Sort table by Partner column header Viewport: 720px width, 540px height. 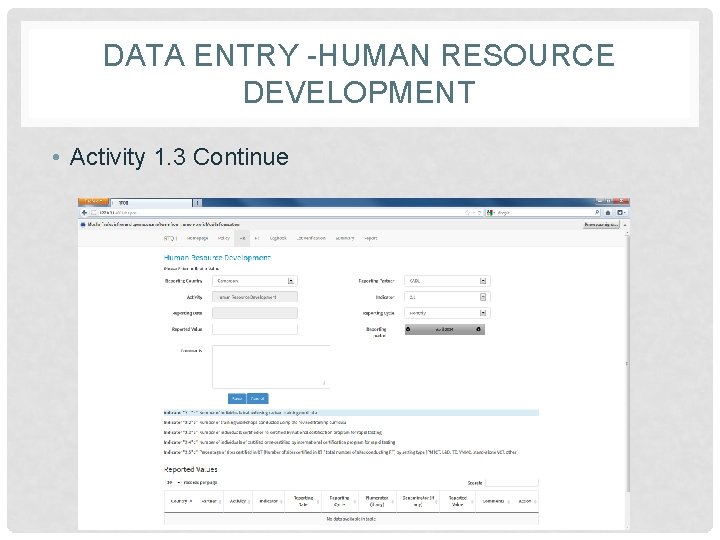click(211, 501)
